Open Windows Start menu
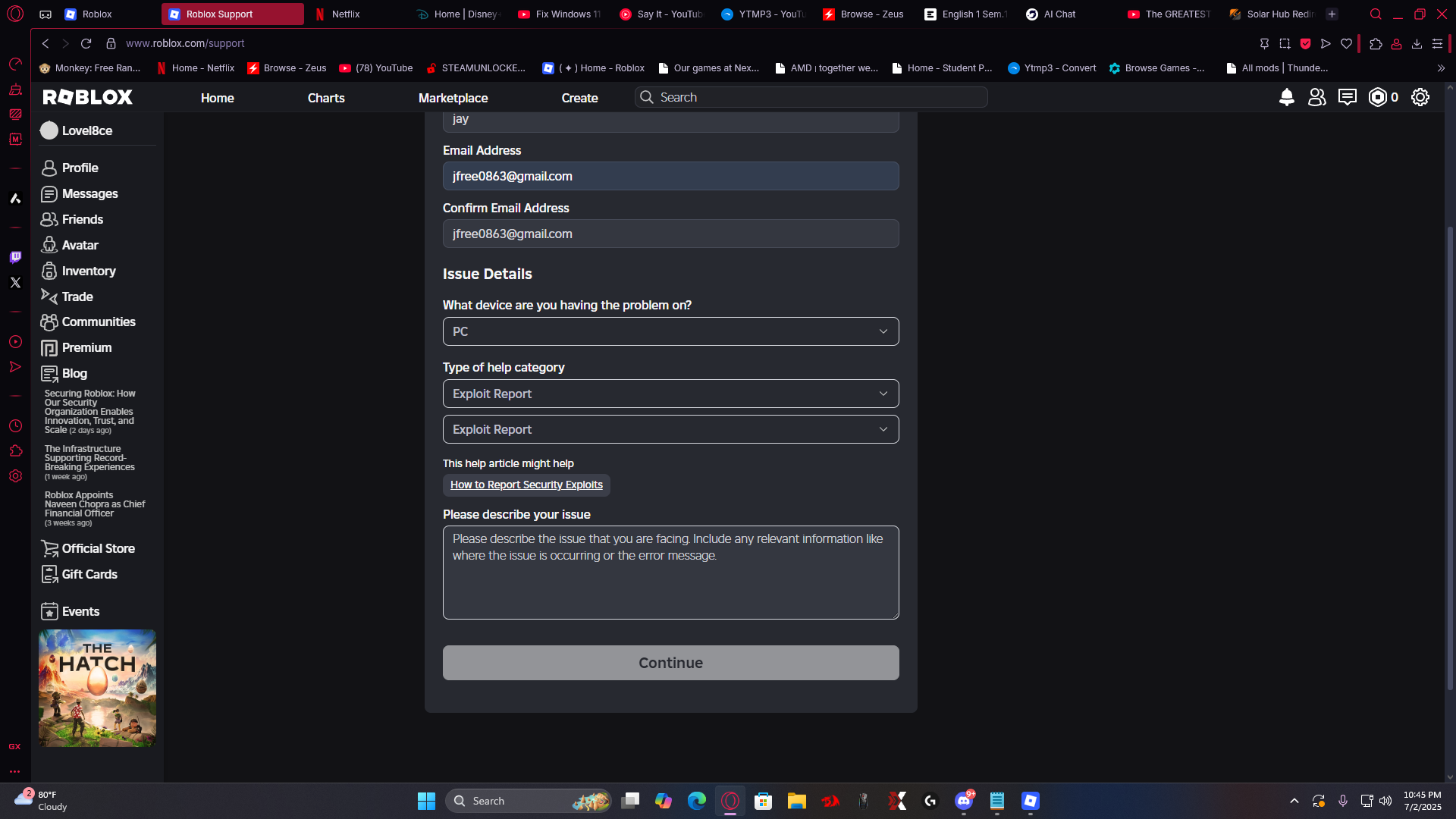The height and width of the screenshot is (819, 1456). (x=426, y=801)
